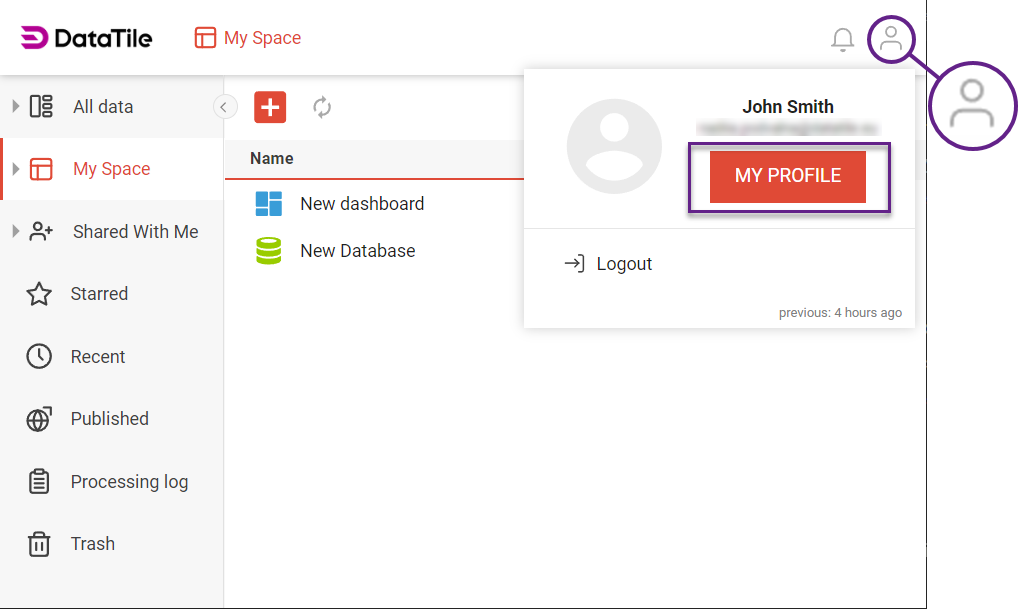Click the refresh icon in the toolbar

point(322,107)
